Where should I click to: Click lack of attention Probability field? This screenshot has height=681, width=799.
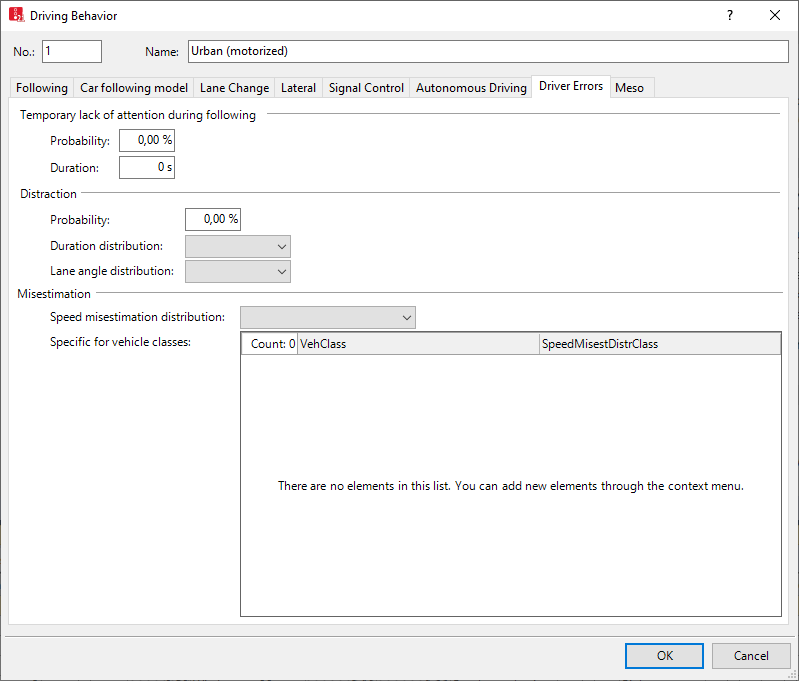[x=147, y=141]
